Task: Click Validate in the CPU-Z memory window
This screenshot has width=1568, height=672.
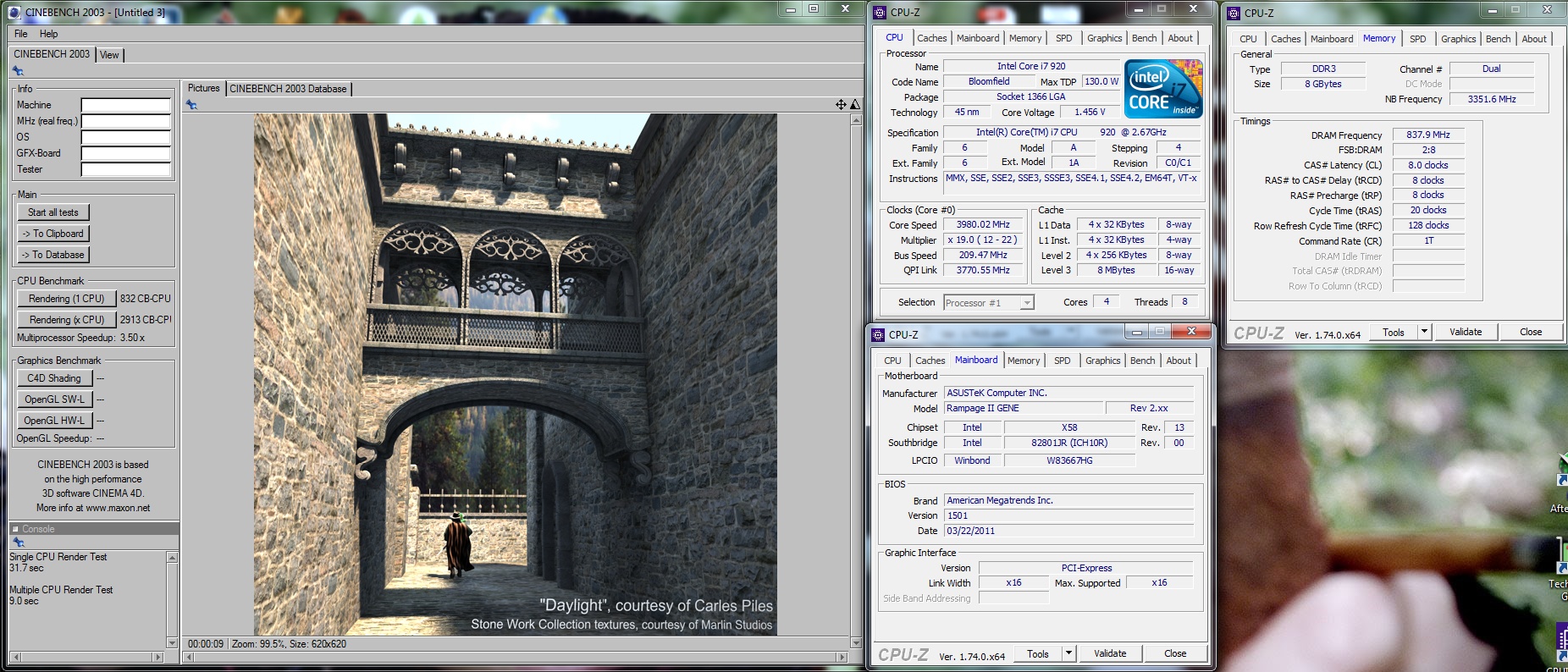Action: point(1466,332)
